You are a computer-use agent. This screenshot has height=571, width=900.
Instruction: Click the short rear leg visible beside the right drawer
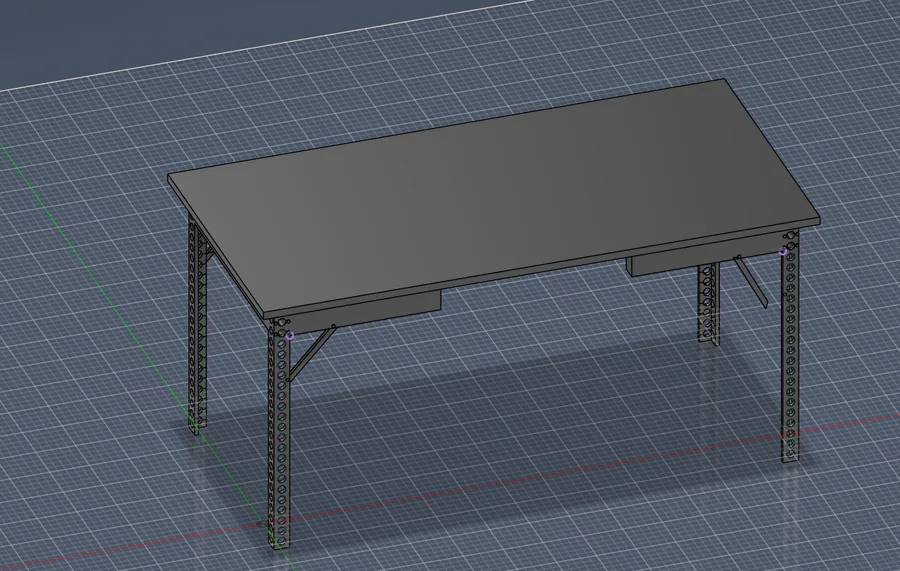coord(709,304)
